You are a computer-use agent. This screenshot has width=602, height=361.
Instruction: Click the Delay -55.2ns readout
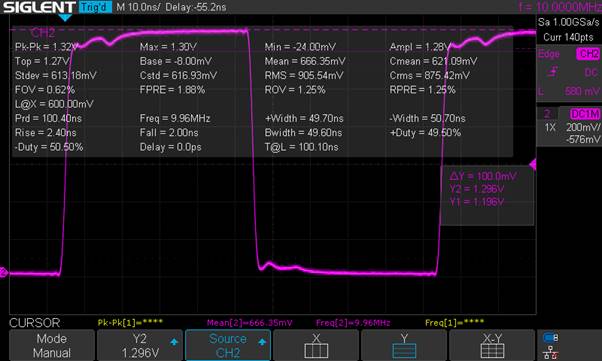tap(196, 7)
